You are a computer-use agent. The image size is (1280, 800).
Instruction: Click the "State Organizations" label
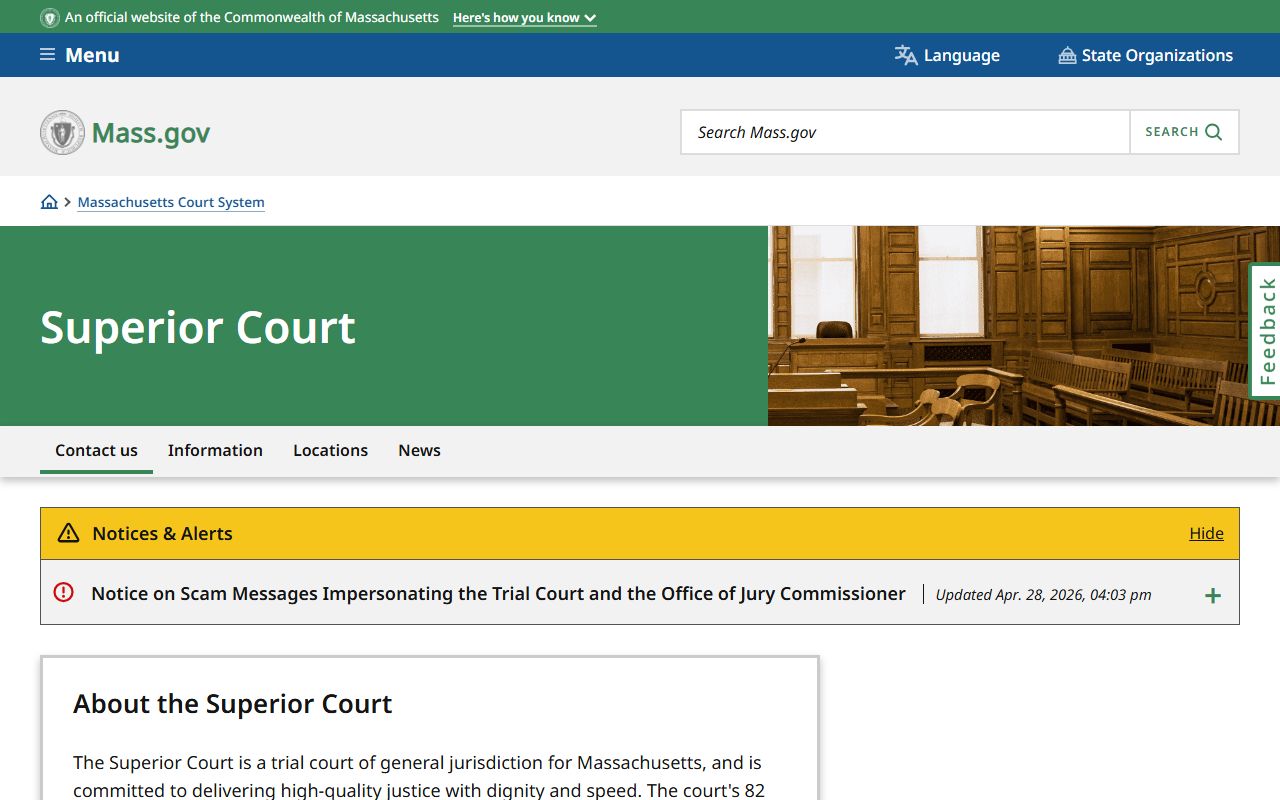pos(1157,55)
